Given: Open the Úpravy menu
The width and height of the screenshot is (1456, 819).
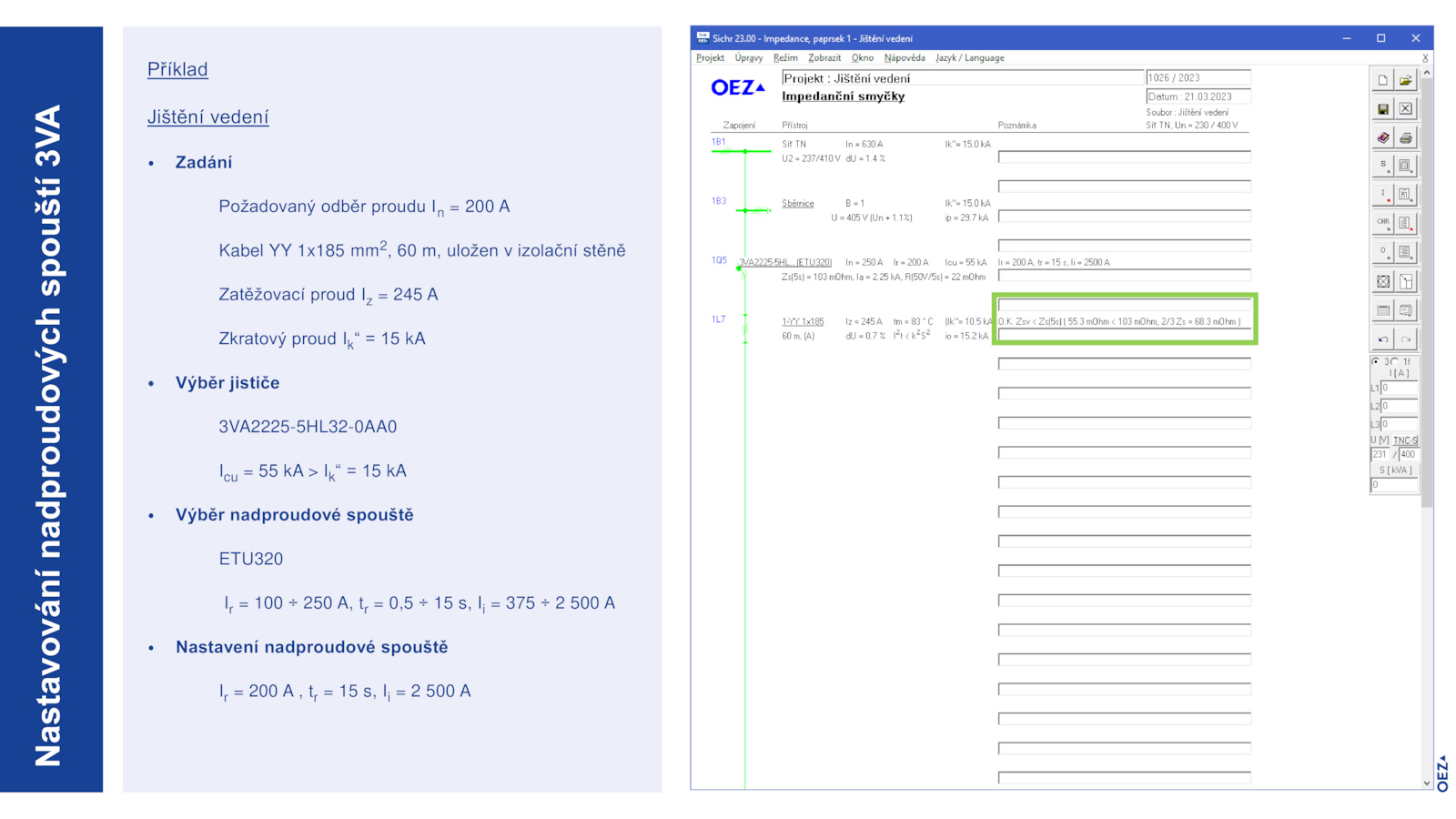Looking at the screenshot, I should [x=749, y=57].
